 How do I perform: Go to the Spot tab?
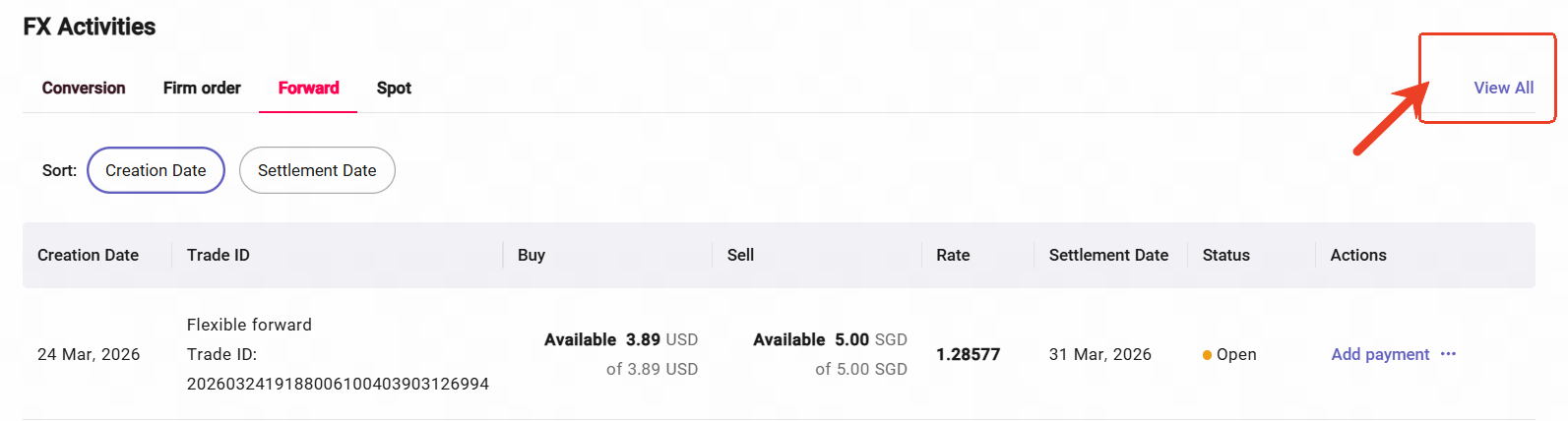[394, 88]
